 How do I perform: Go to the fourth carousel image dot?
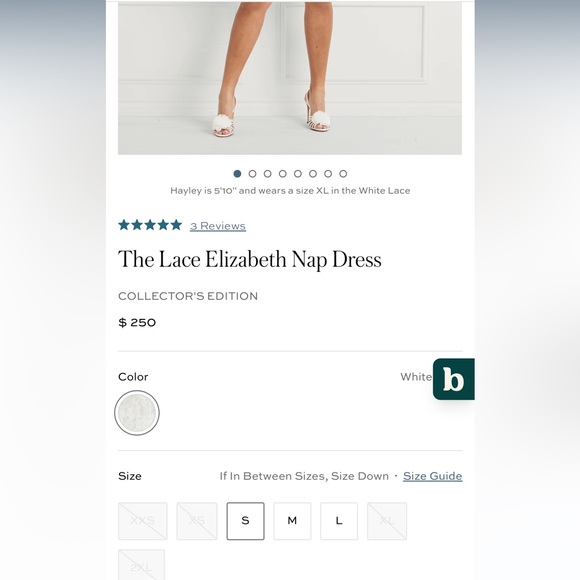pos(283,173)
